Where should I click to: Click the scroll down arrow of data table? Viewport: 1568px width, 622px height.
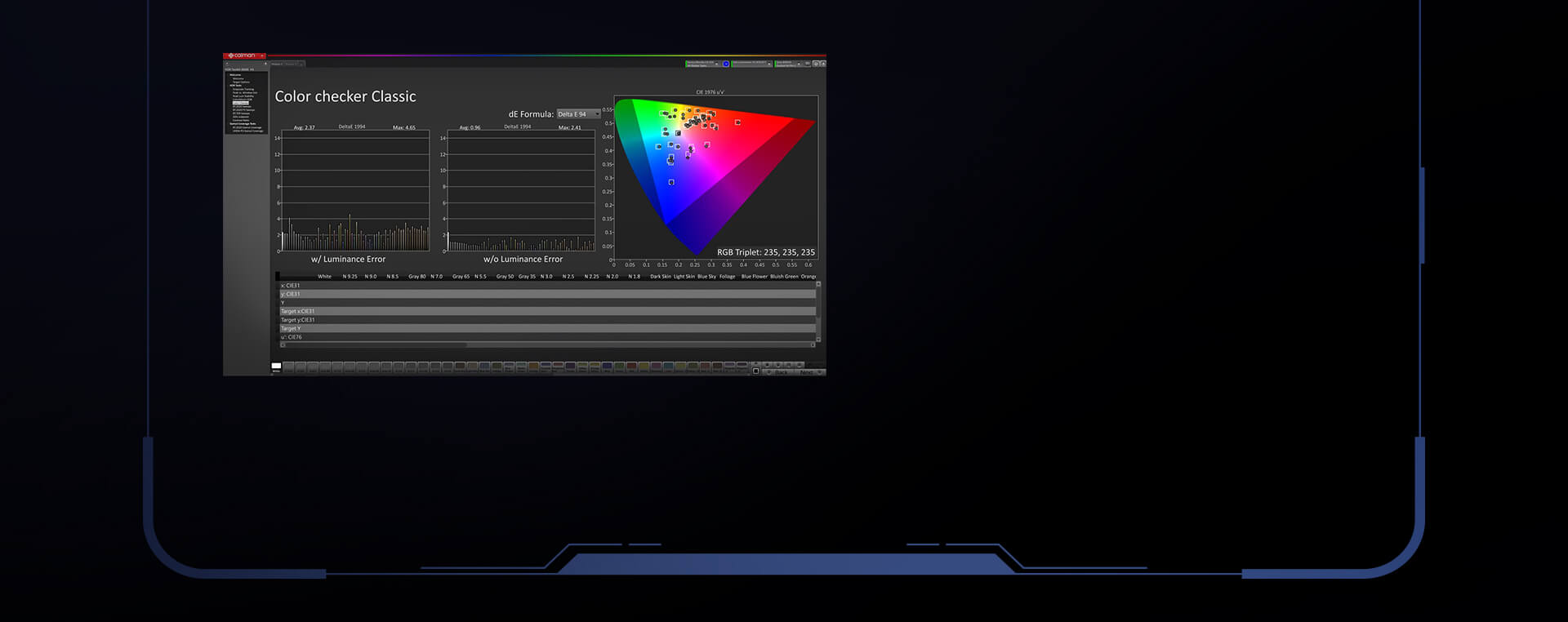tap(818, 339)
